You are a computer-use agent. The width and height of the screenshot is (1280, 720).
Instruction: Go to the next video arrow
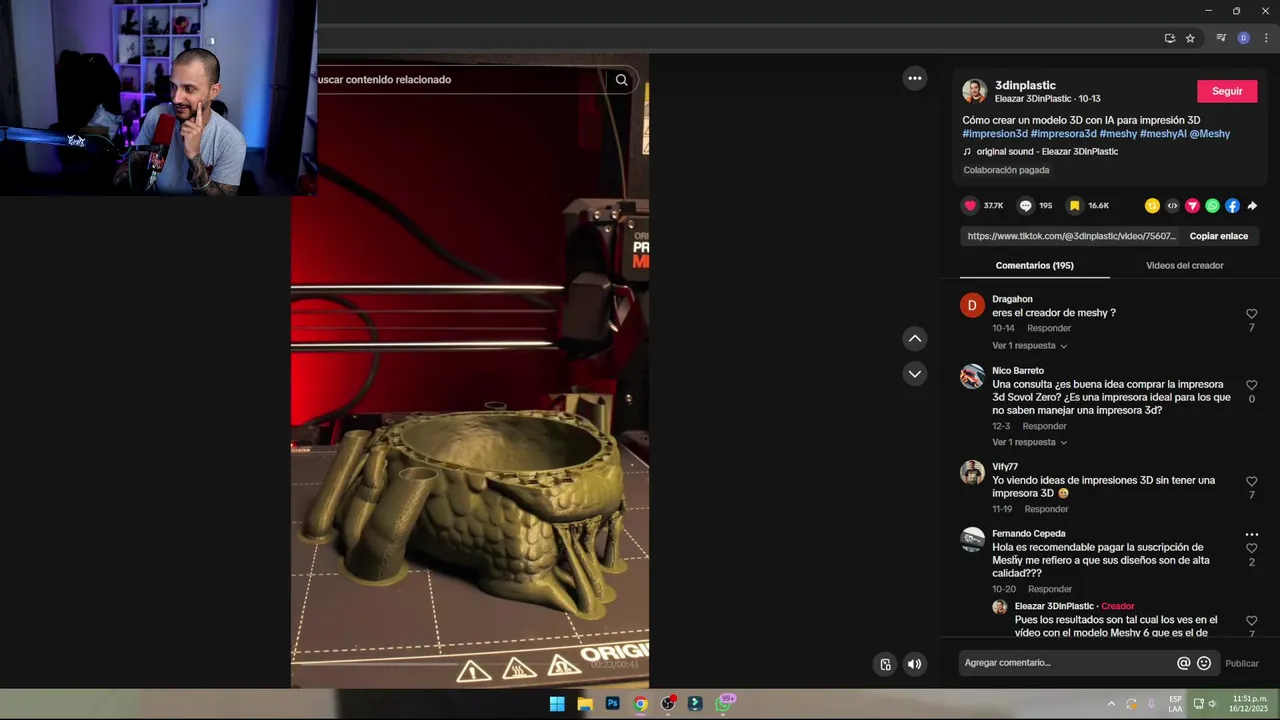click(914, 374)
